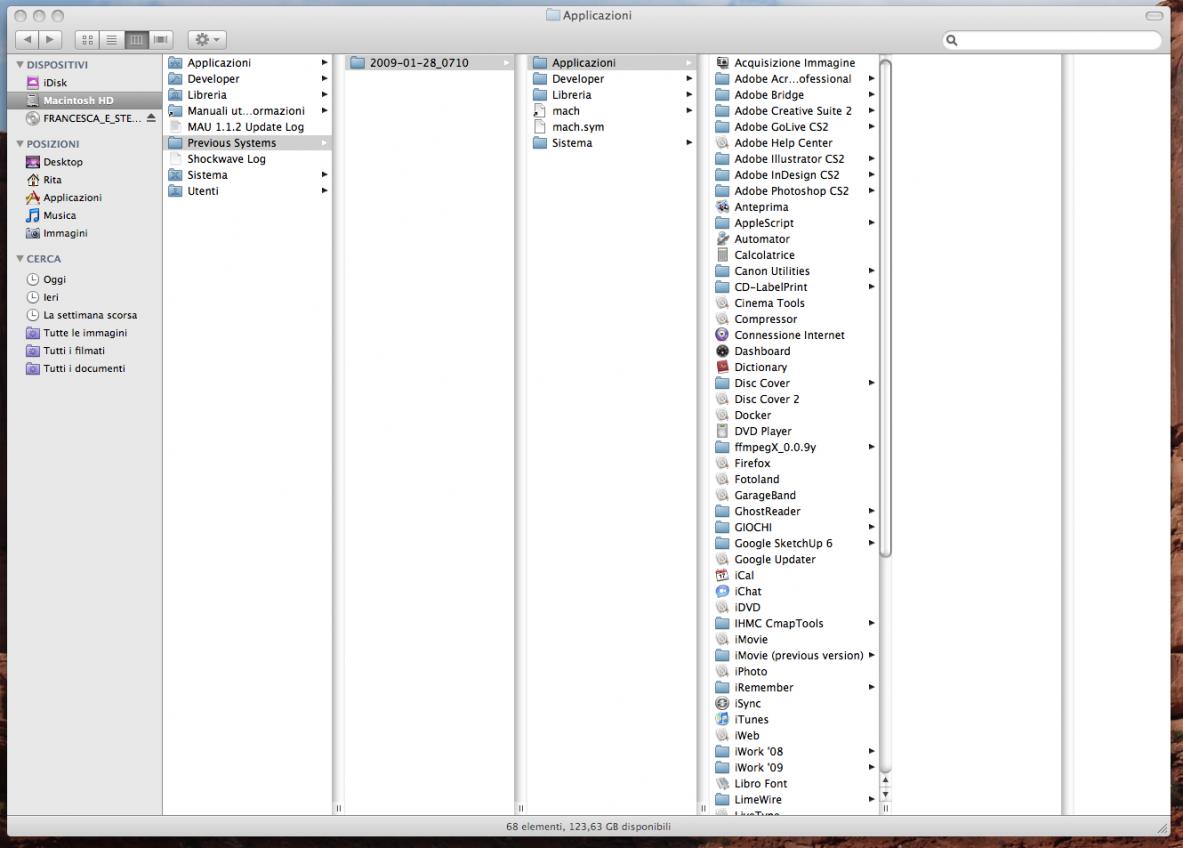This screenshot has width=1183, height=848.
Task: Expand iMovie (previous version) folder arrow
Action: [x=871, y=655]
